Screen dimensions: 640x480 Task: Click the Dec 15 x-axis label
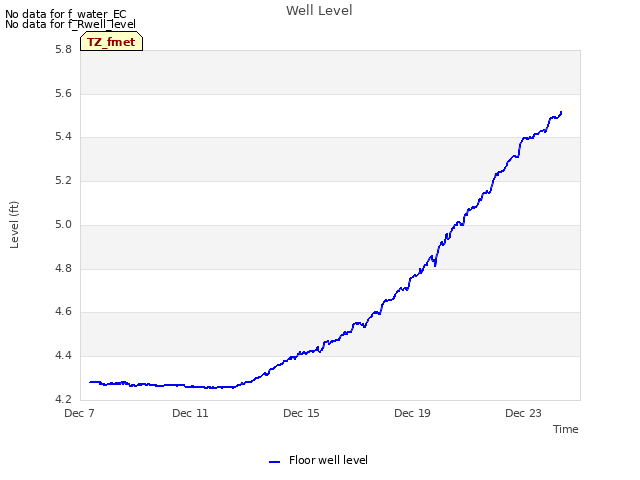(x=301, y=413)
